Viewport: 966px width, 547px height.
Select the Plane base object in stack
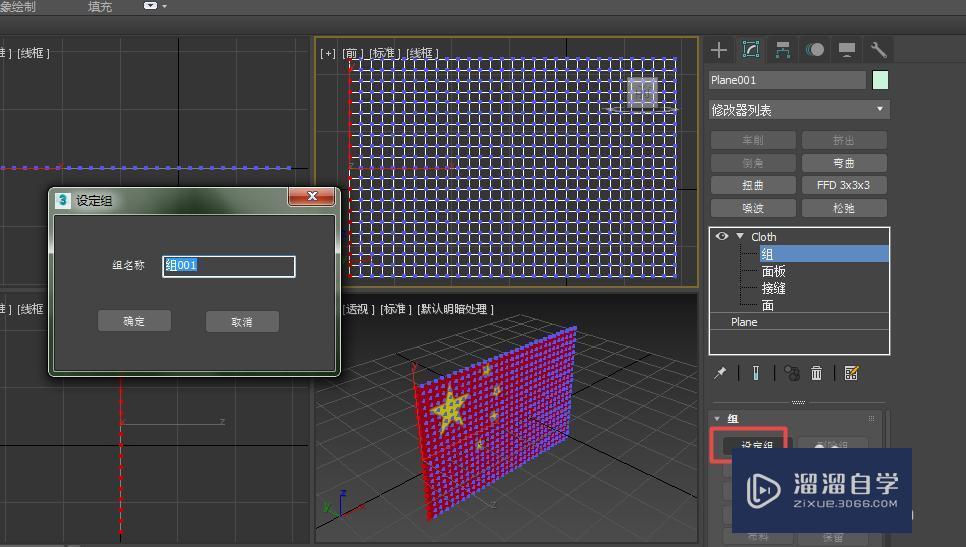pos(744,322)
